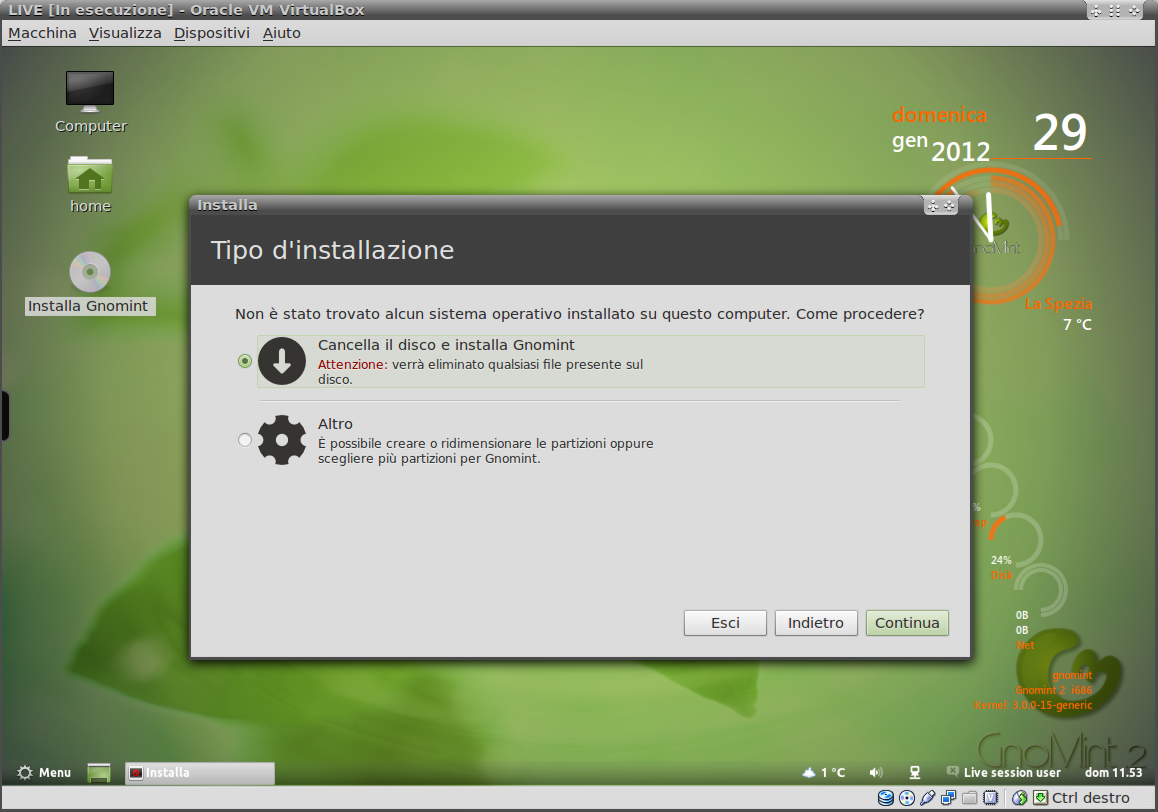1158x812 pixels.
Task: Select the 'Altro' radio button
Action: 245,440
